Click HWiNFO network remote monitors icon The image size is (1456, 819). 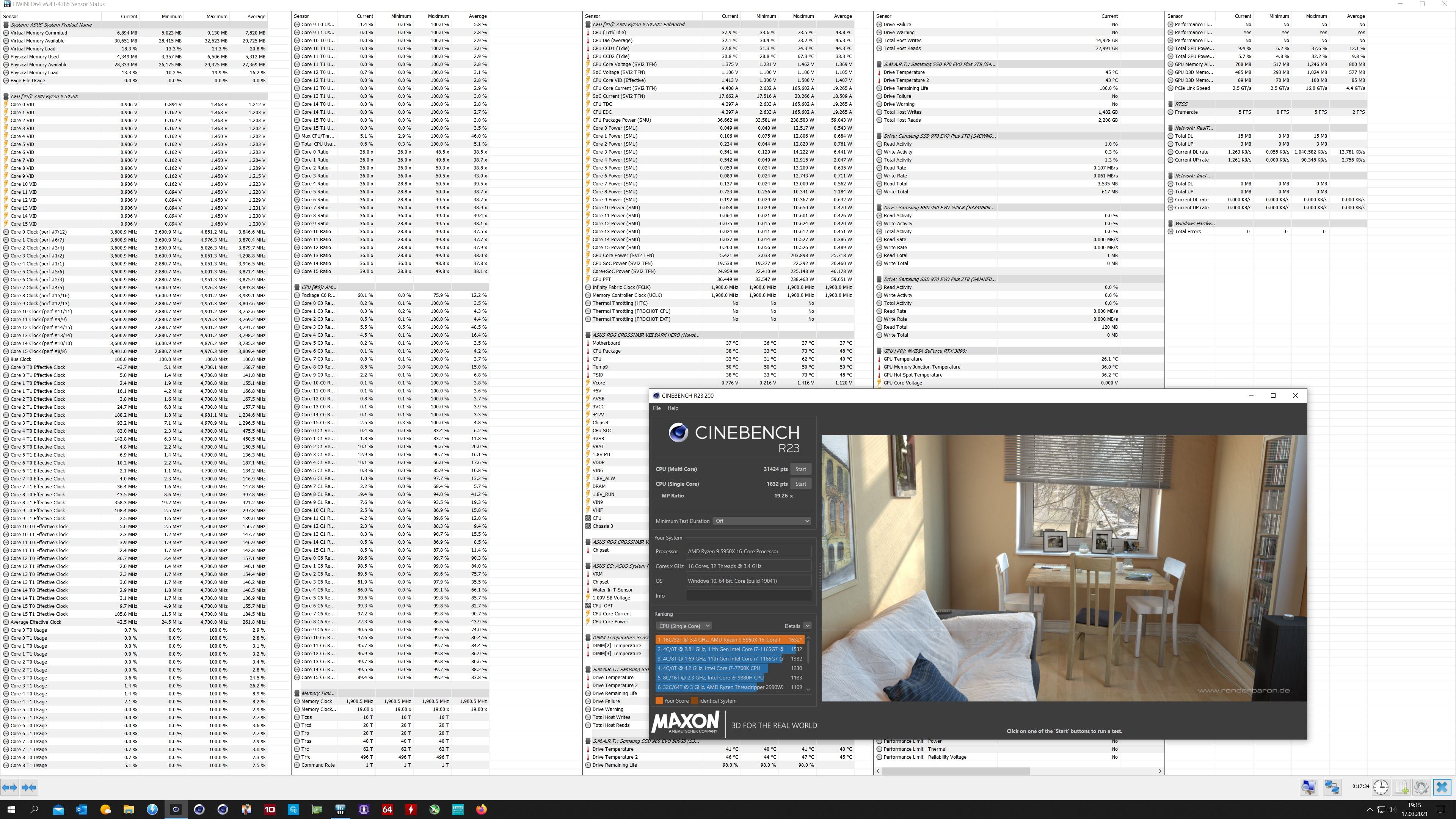[1332, 787]
